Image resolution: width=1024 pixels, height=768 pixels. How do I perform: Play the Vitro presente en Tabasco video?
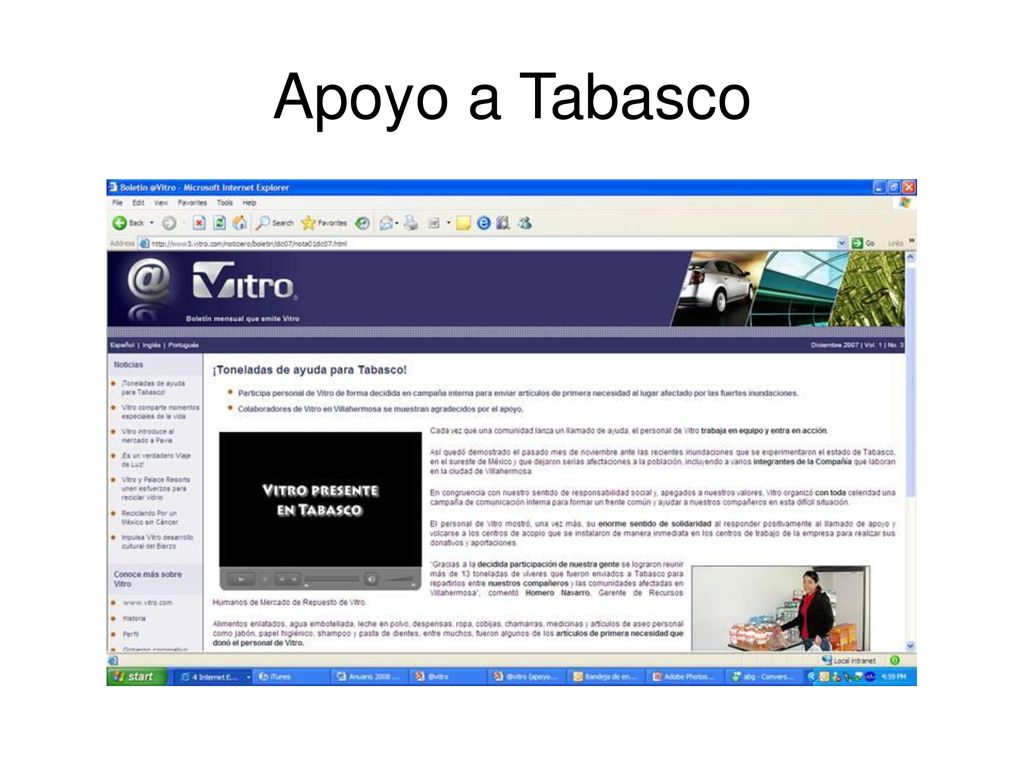(241, 579)
